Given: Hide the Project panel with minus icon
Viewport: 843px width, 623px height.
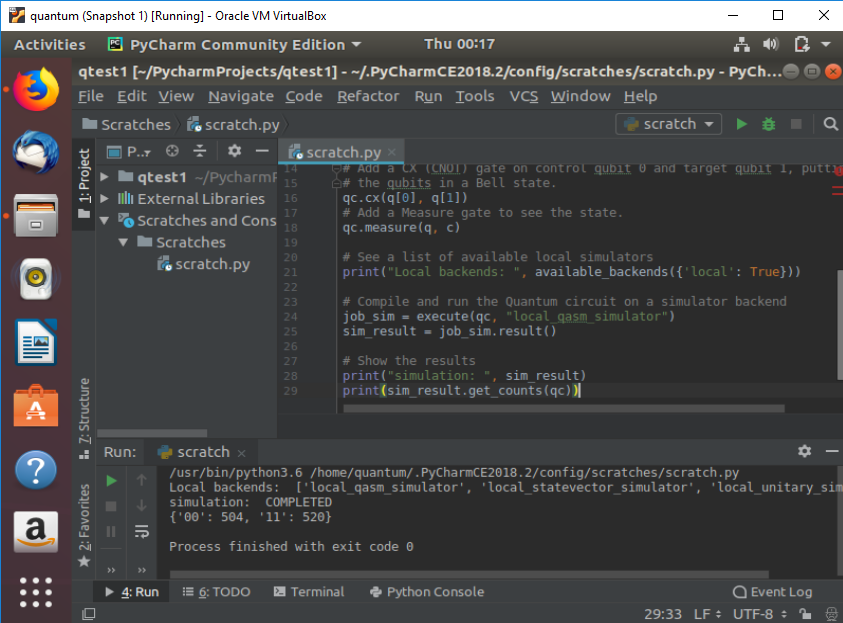Looking at the screenshot, I should coord(262,151).
